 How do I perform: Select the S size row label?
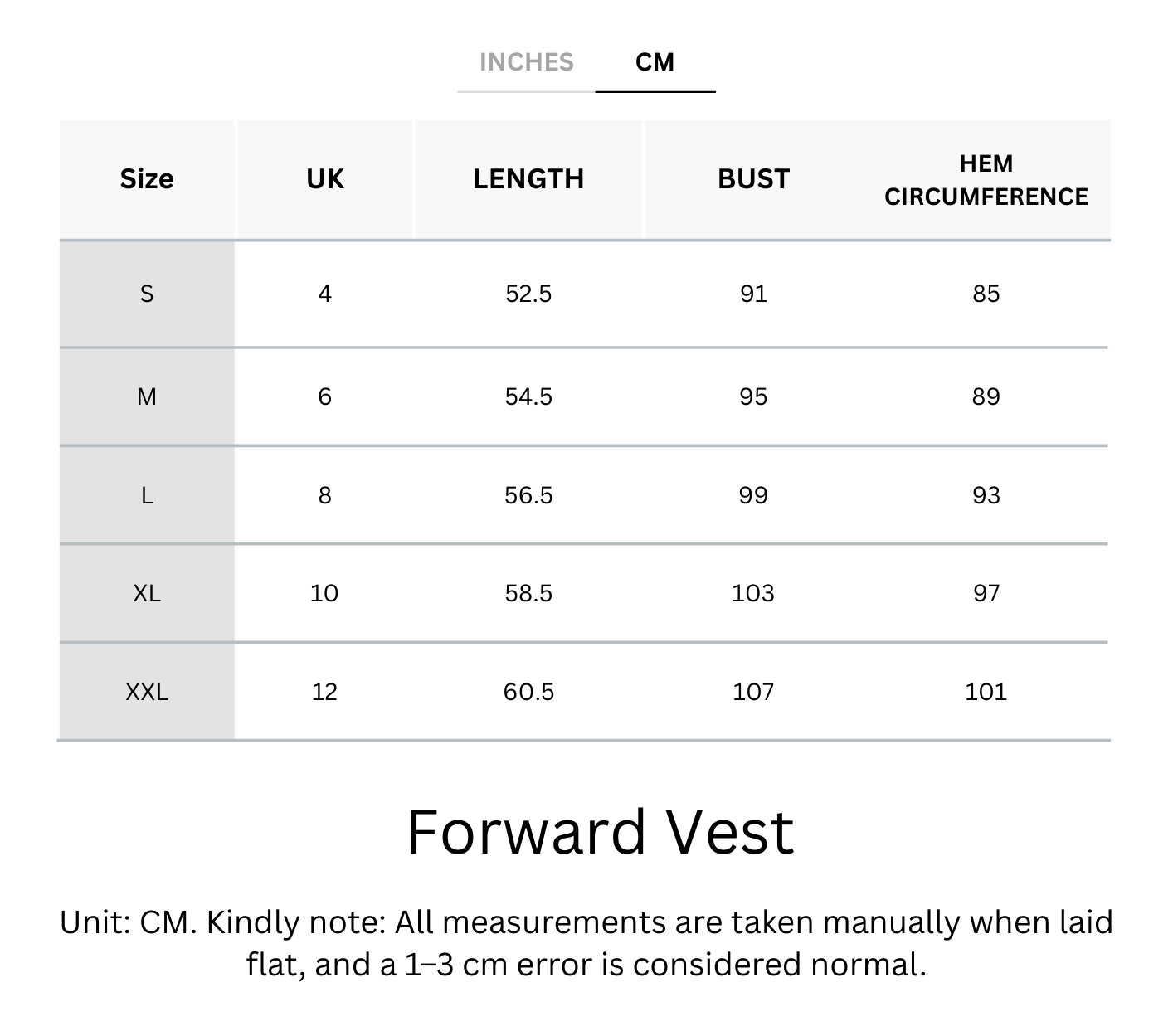coord(147,294)
